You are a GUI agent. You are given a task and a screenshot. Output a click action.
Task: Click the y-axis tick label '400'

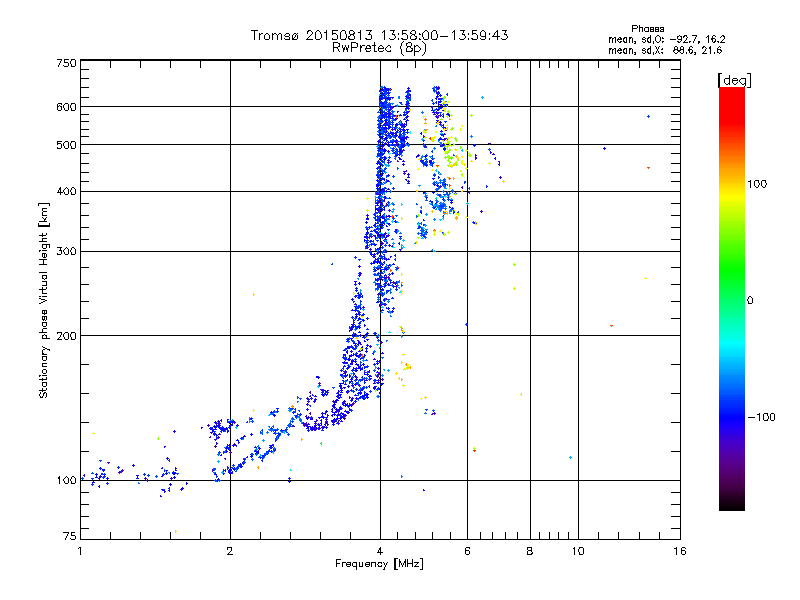coord(66,191)
